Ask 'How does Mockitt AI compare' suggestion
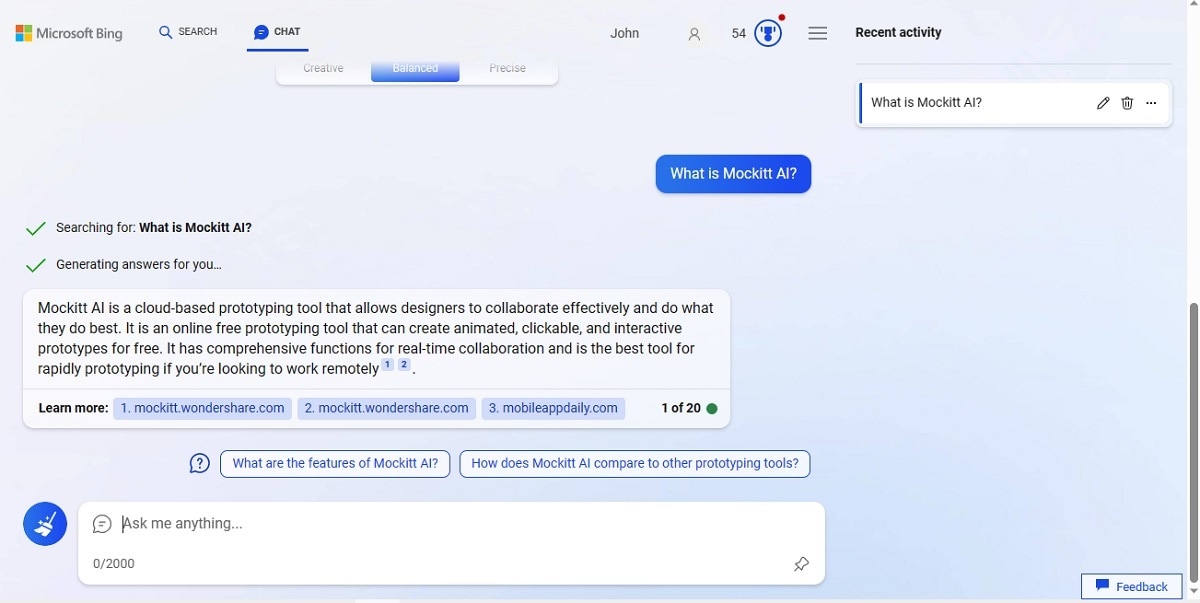1200x603 pixels. click(635, 464)
